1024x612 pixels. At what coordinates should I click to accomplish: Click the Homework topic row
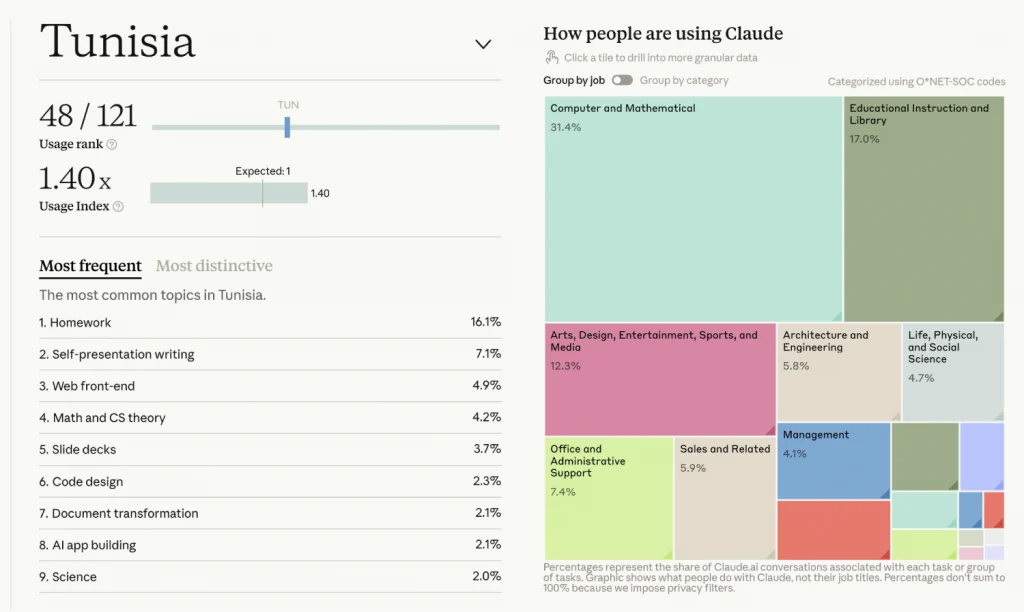pyautogui.click(x=270, y=322)
